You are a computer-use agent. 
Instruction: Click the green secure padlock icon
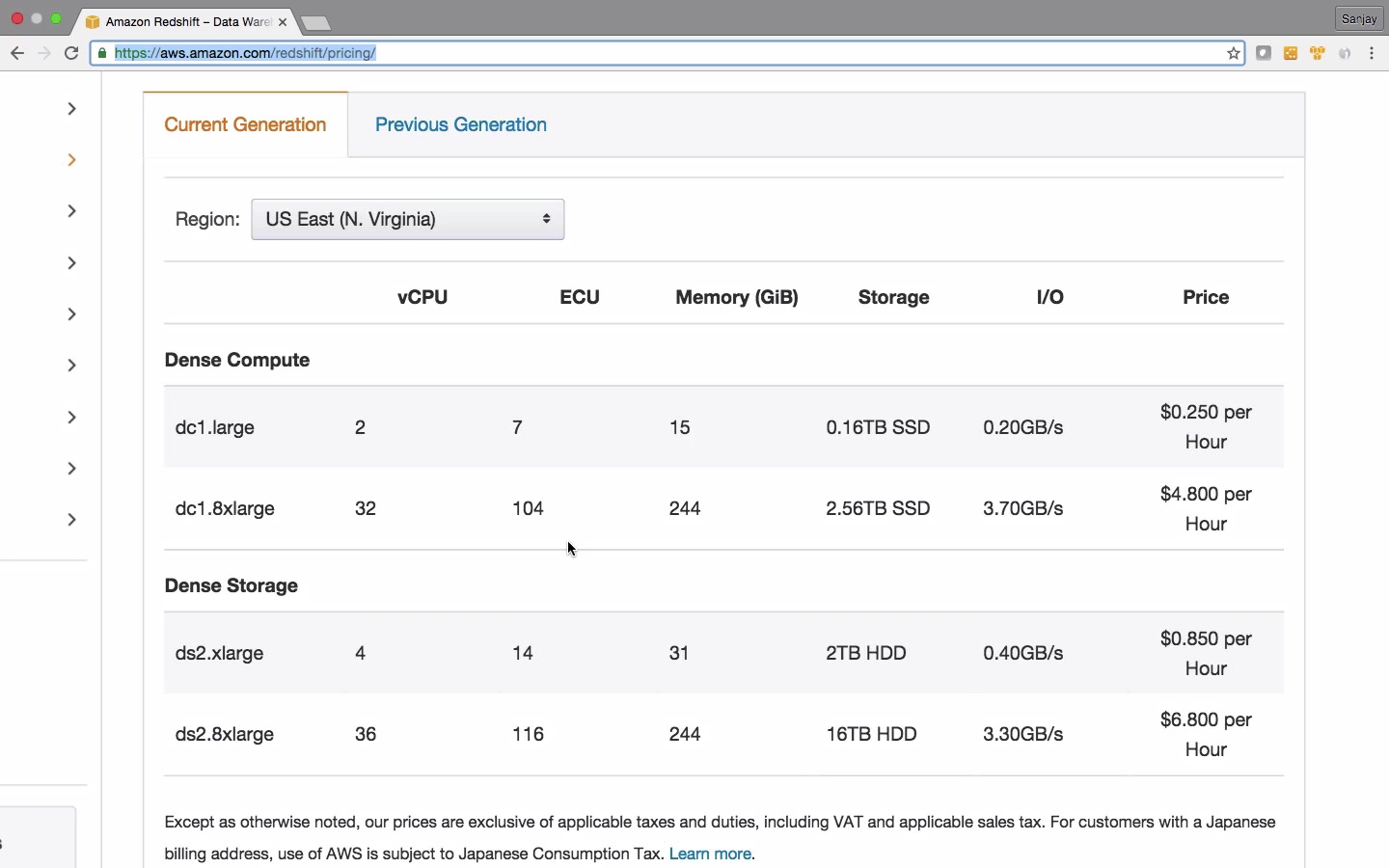(103, 54)
